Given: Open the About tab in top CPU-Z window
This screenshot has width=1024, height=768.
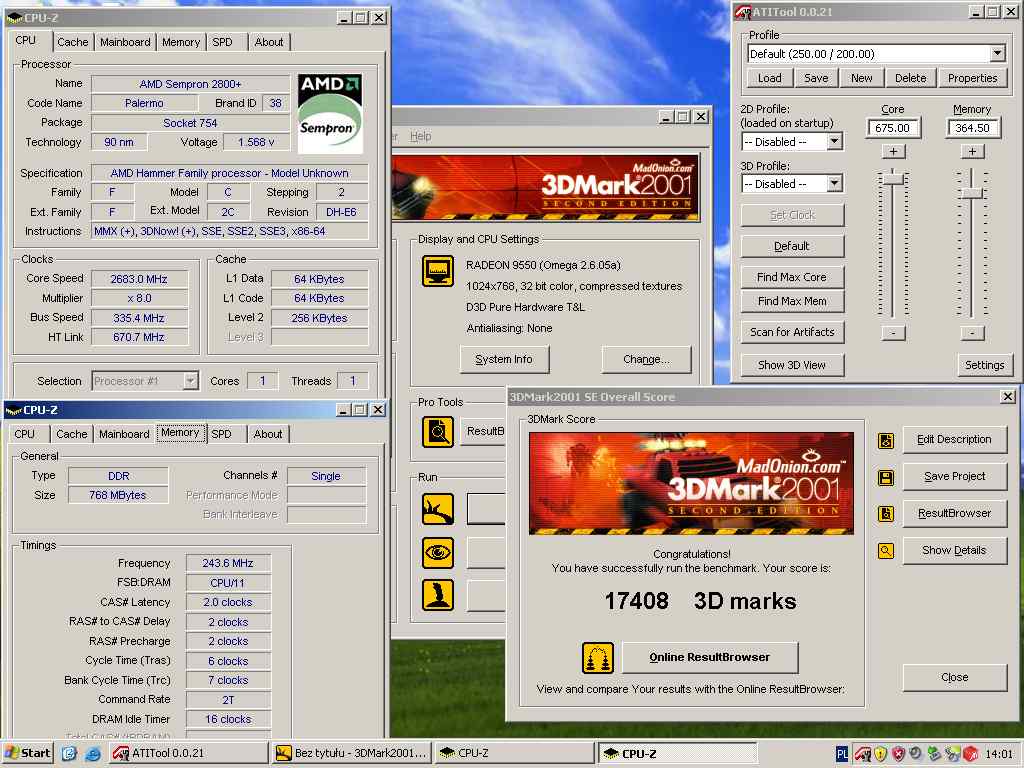Looking at the screenshot, I should point(268,42).
